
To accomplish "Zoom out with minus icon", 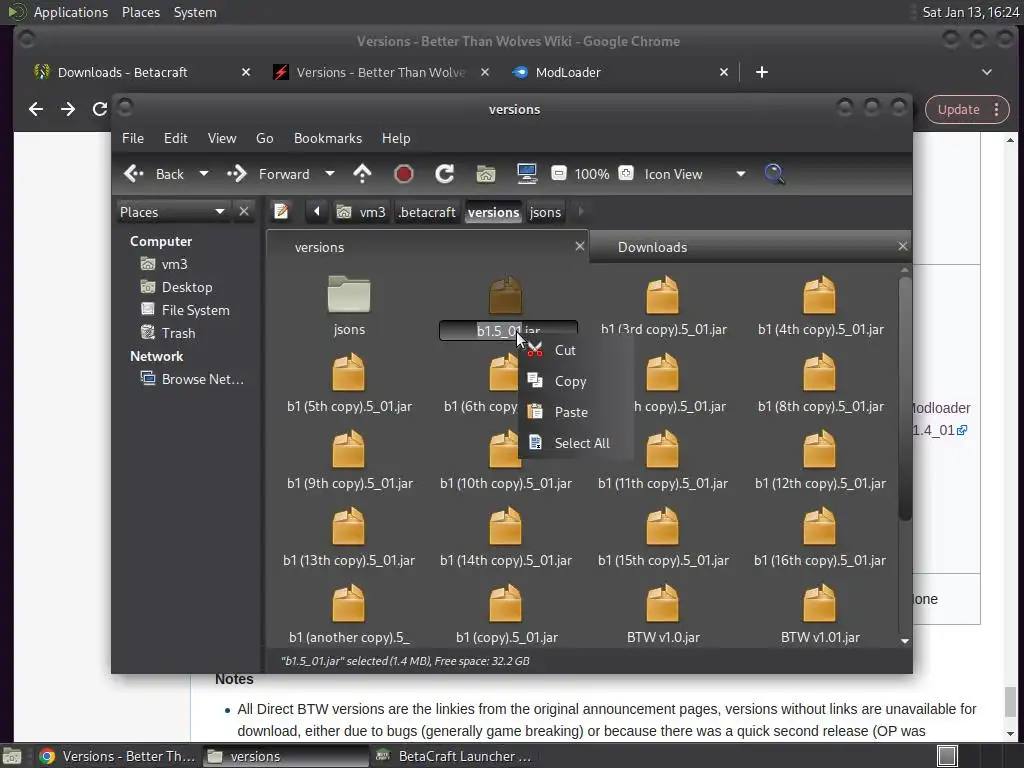I will point(558,173).
